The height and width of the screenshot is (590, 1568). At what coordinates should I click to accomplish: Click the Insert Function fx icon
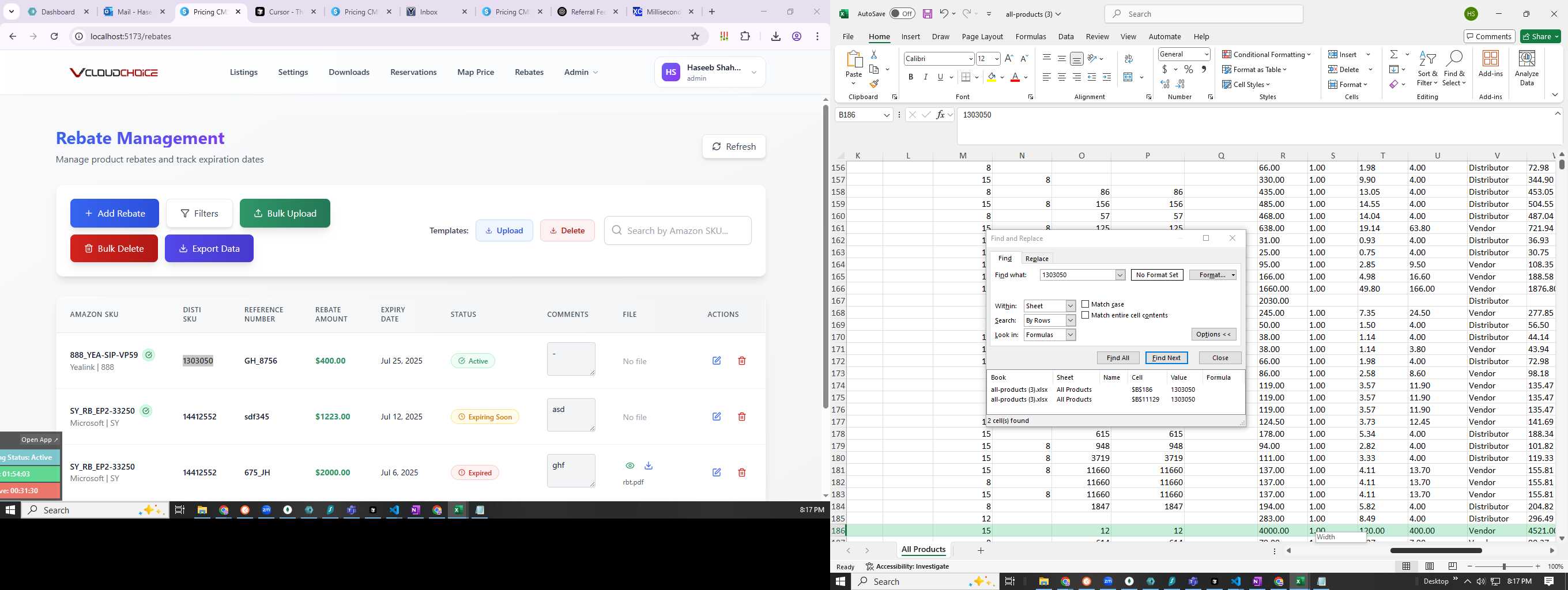940,114
